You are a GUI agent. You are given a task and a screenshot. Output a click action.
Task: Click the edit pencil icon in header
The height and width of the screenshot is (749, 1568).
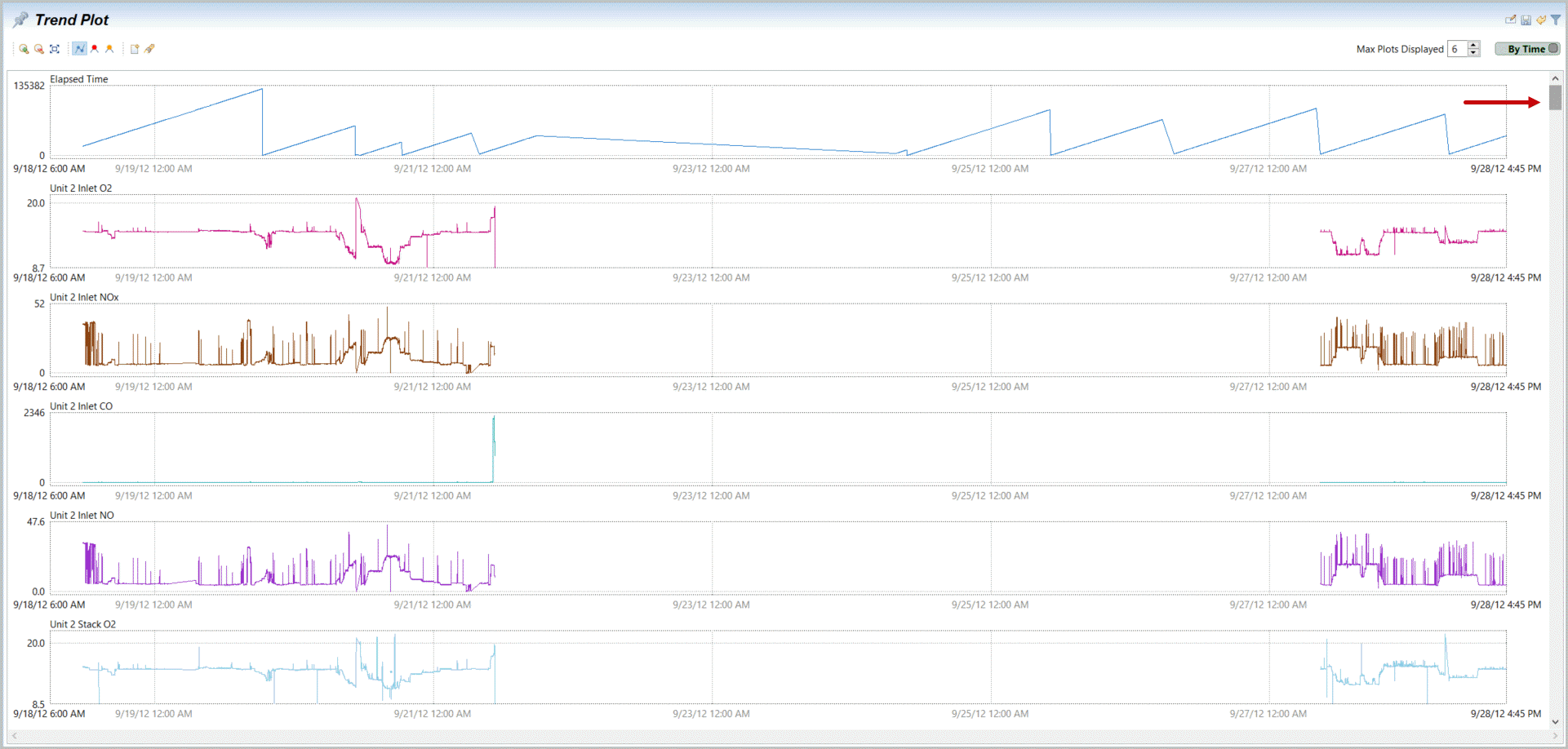[1510, 20]
